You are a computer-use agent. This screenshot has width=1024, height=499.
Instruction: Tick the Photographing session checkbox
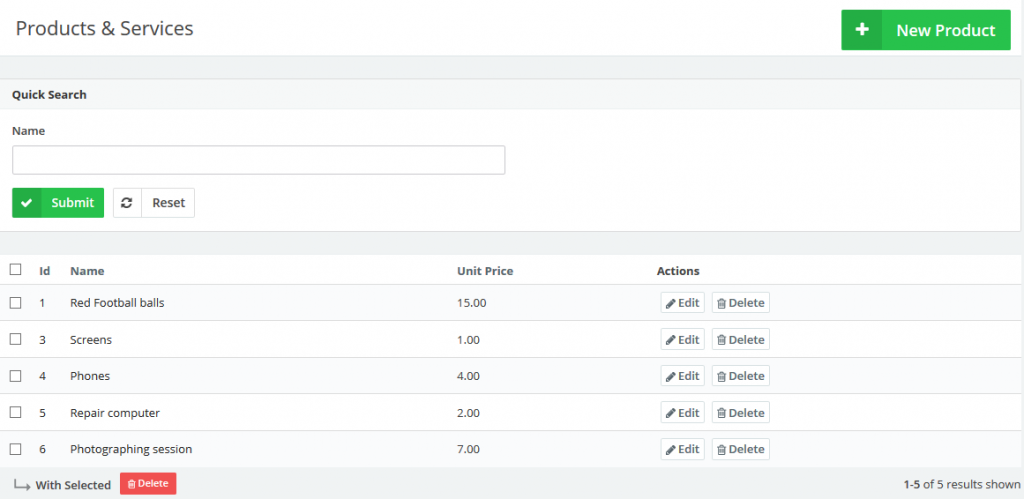tap(15, 449)
